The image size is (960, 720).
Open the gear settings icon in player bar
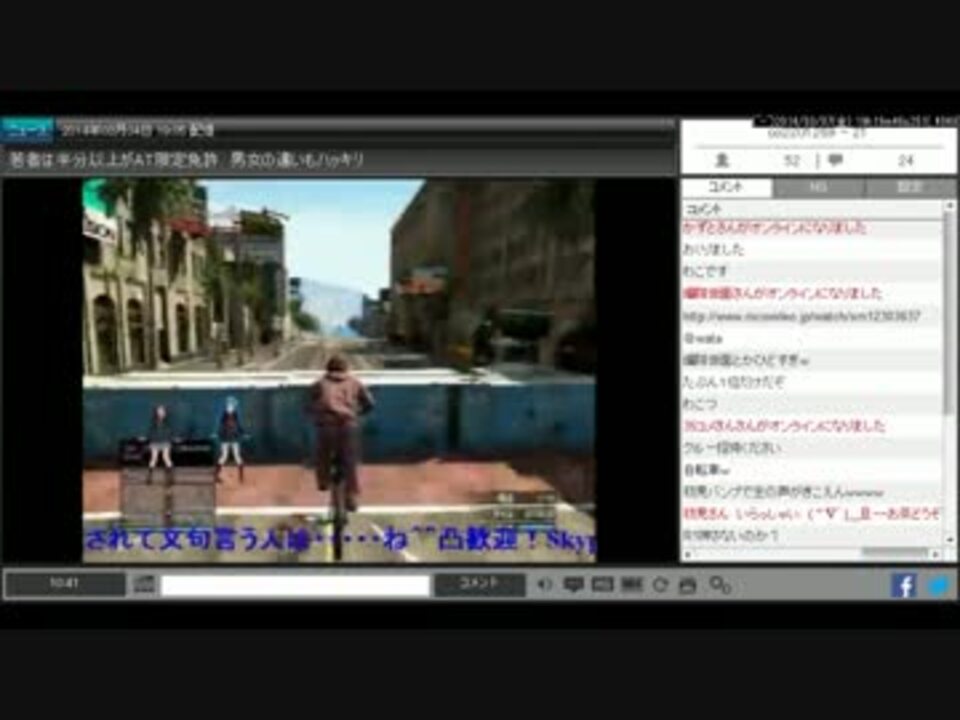pyautogui.click(x=720, y=585)
